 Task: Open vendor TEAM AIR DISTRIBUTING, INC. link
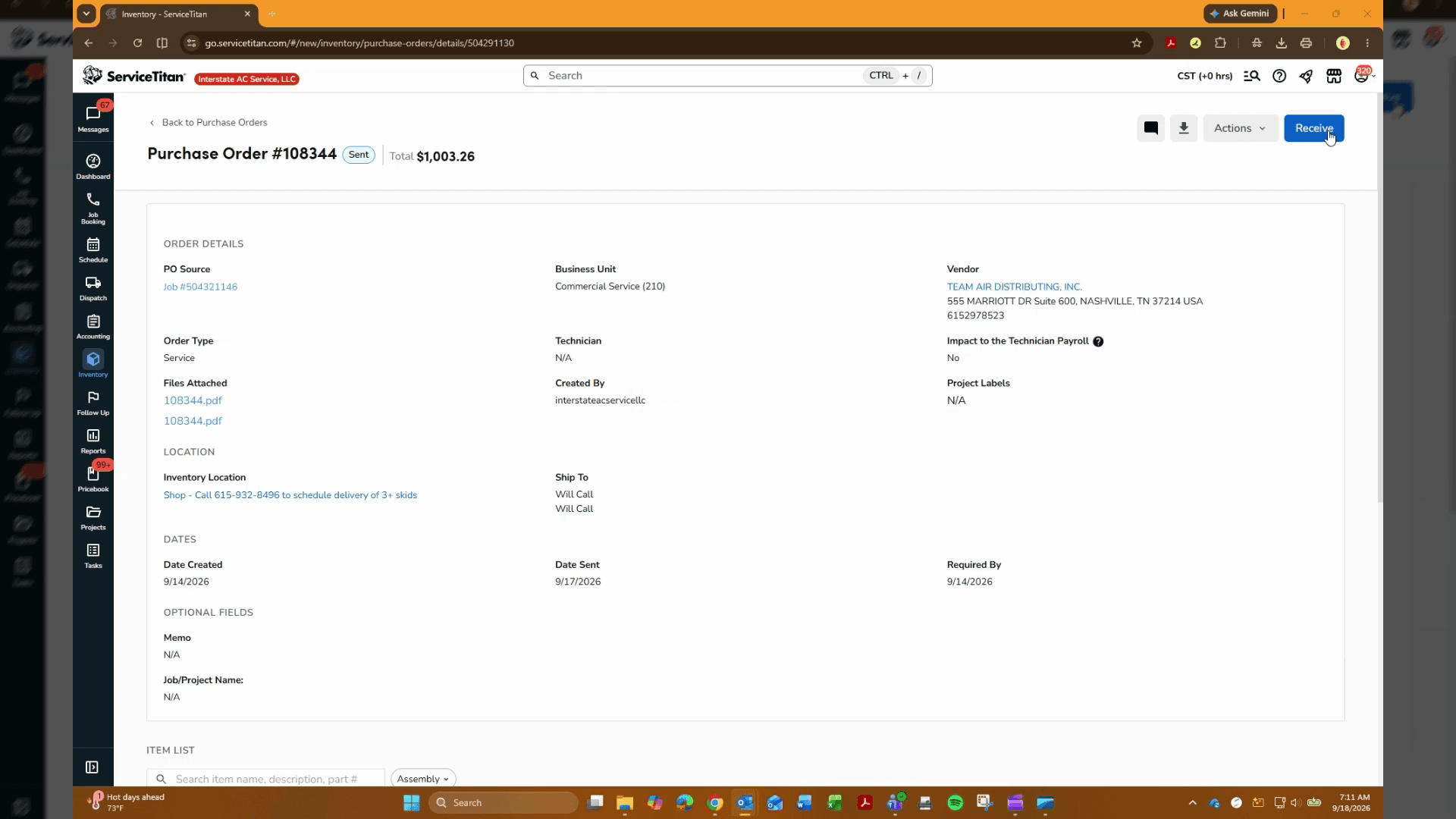(x=1014, y=287)
